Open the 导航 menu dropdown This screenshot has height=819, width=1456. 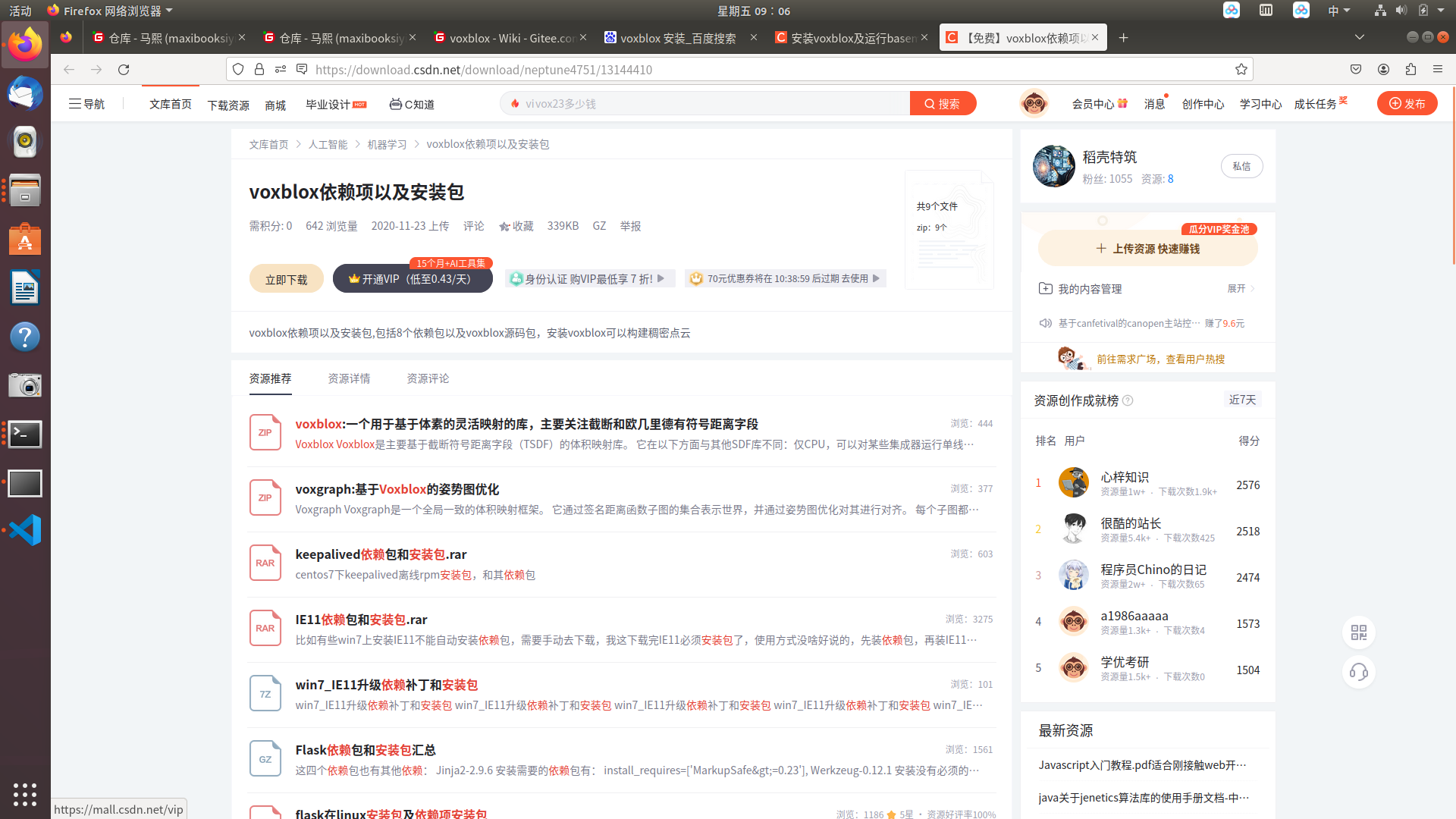point(86,104)
